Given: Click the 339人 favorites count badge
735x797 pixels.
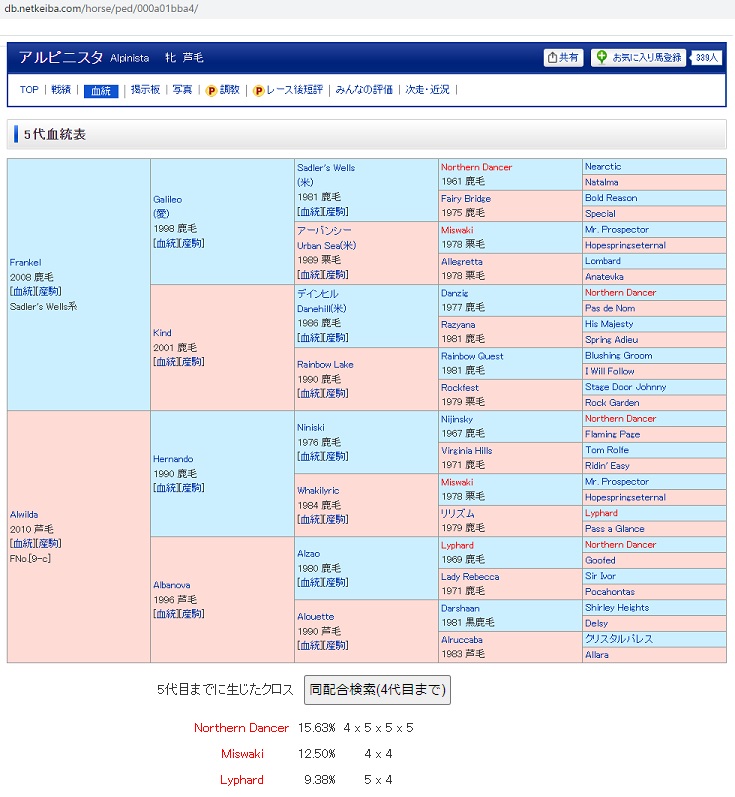Looking at the screenshot, I should coord(706,57).
